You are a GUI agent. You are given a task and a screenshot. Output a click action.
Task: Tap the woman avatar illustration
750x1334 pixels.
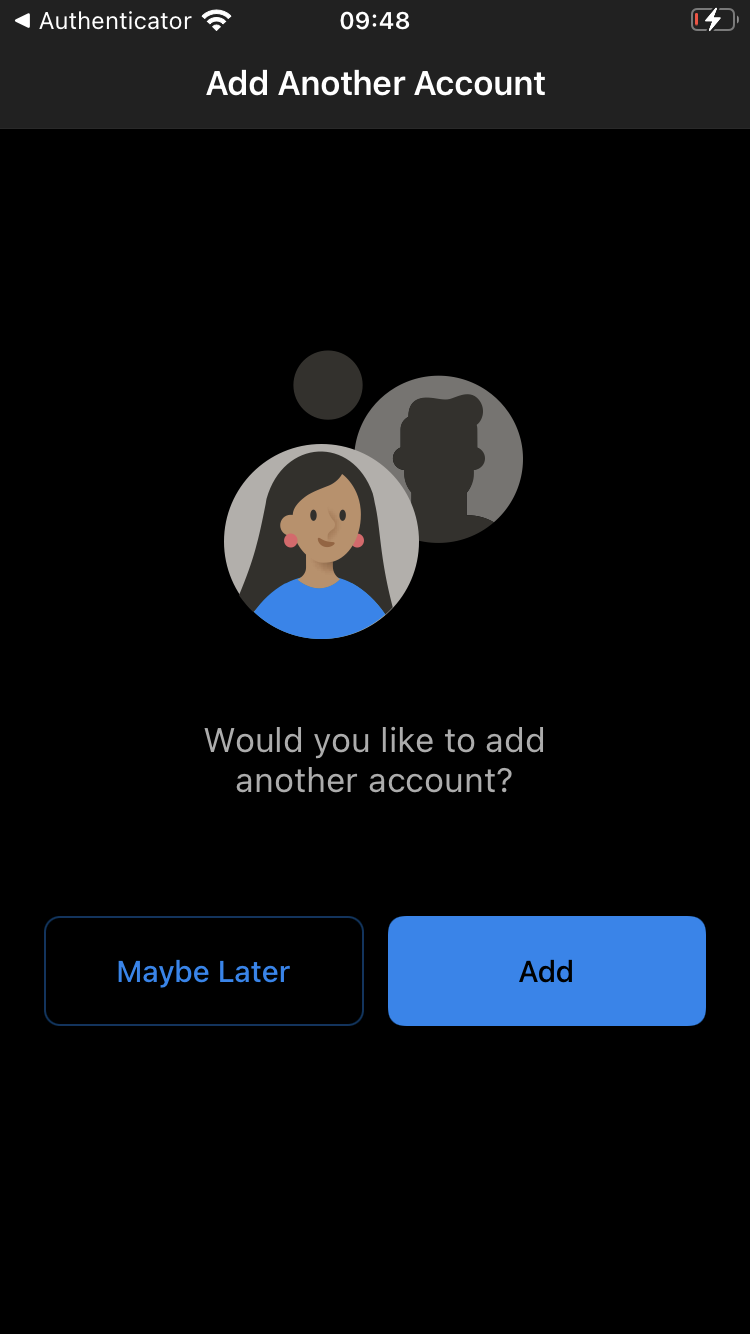321,541
